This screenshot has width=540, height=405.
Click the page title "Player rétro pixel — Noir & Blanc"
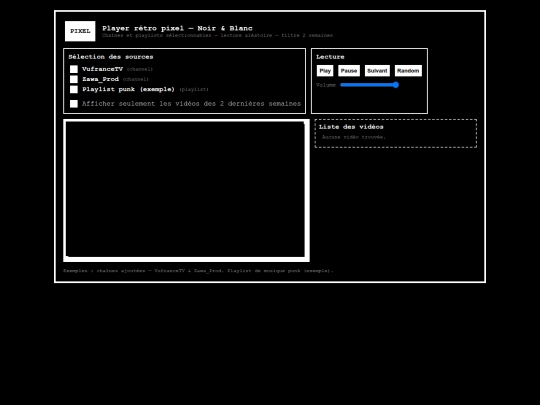click(x=177, y=28)
